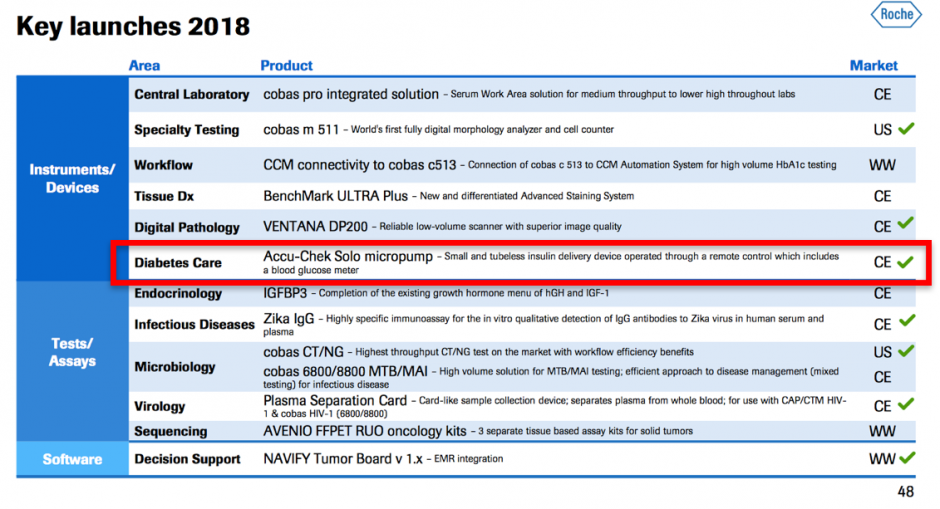Image resolution: width=940 pixels, height=509 pixels.
Task: Click 'AVENIO FFPET RUO oncology kits' product
Action: pyautogui.click(x=364, y=431)
